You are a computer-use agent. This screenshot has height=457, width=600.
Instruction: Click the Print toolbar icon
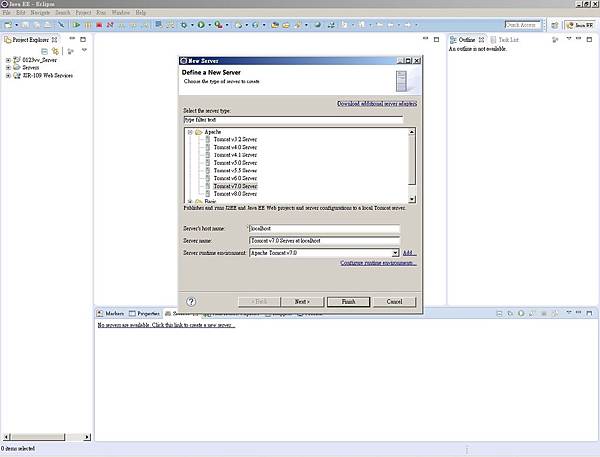click(47, 25)
